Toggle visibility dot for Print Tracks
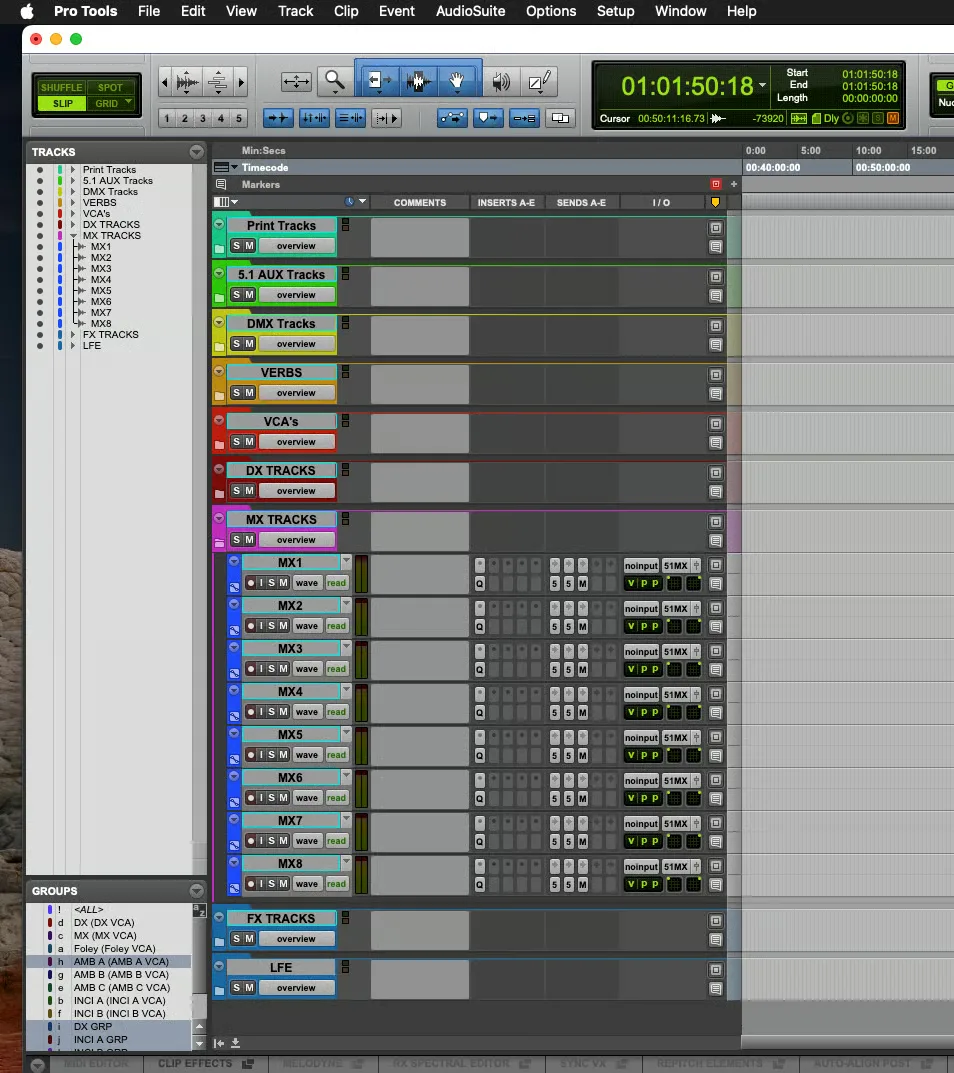Viewport: 954px width, 1073px height. [x=40, y=170]
